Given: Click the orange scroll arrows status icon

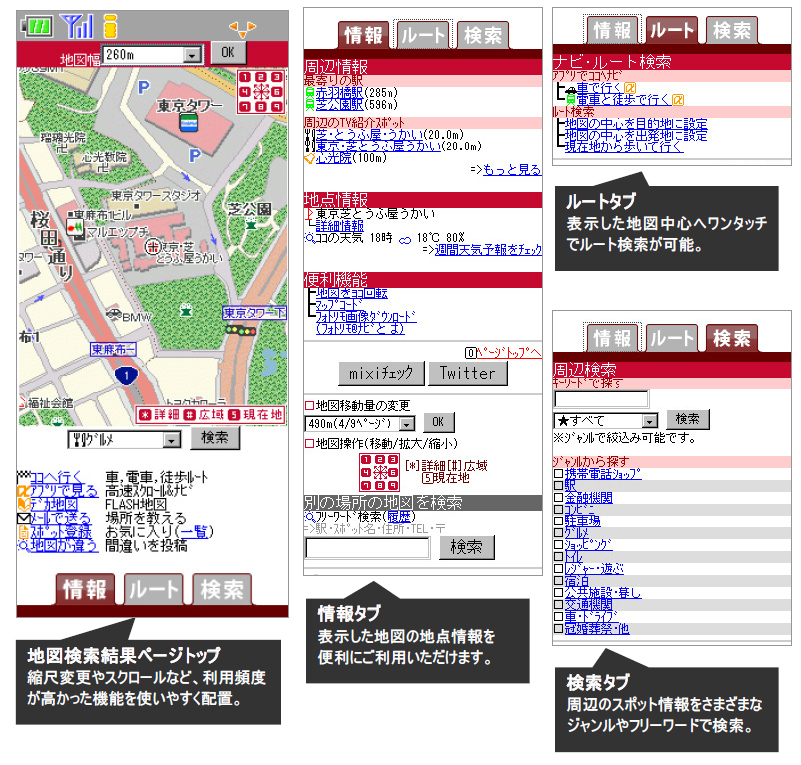Looking at the screenshot, I should point(242,29).
